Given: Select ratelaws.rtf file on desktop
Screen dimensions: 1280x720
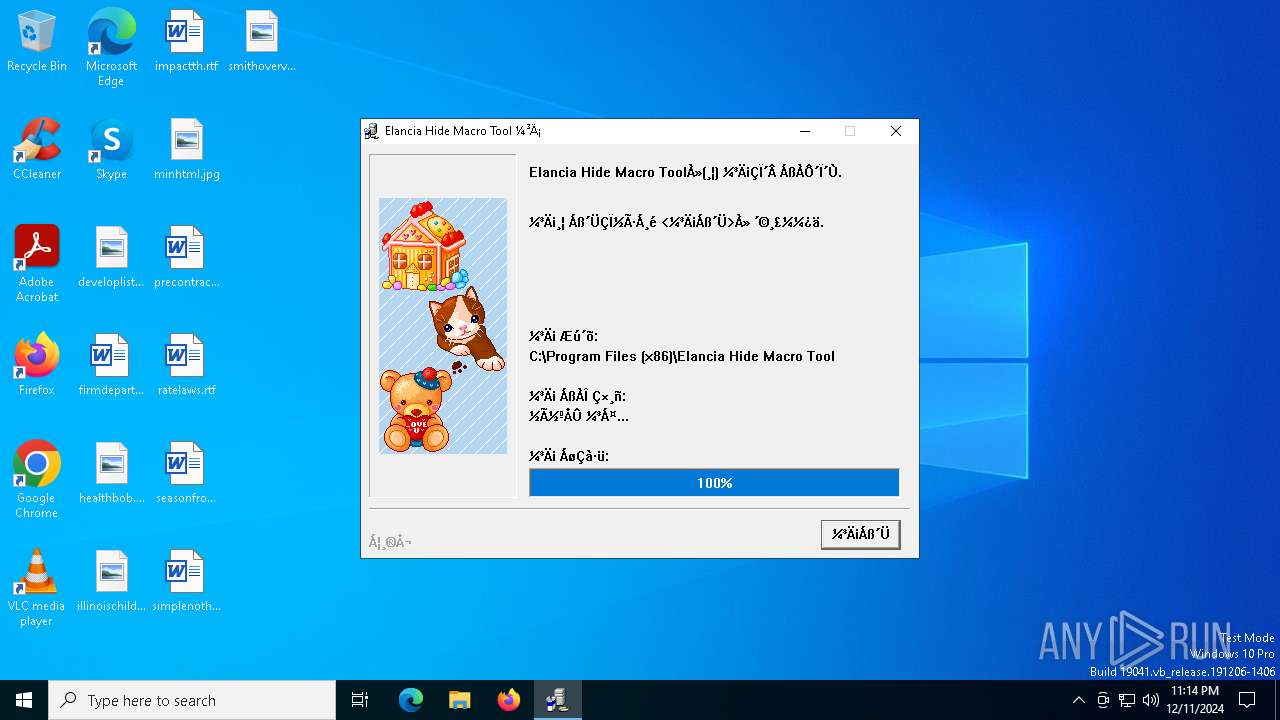Looking at the screenshot, I should (x=187, y=366).
